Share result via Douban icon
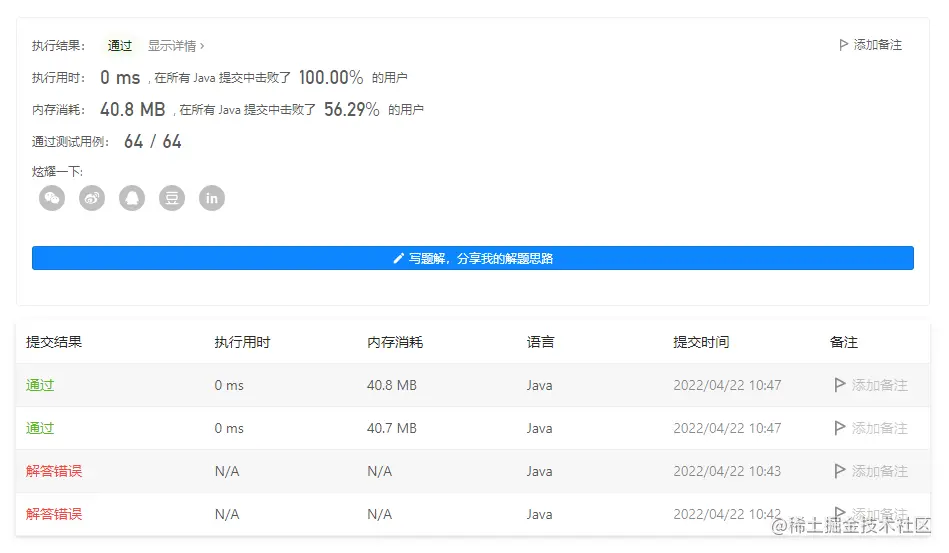 172,198
